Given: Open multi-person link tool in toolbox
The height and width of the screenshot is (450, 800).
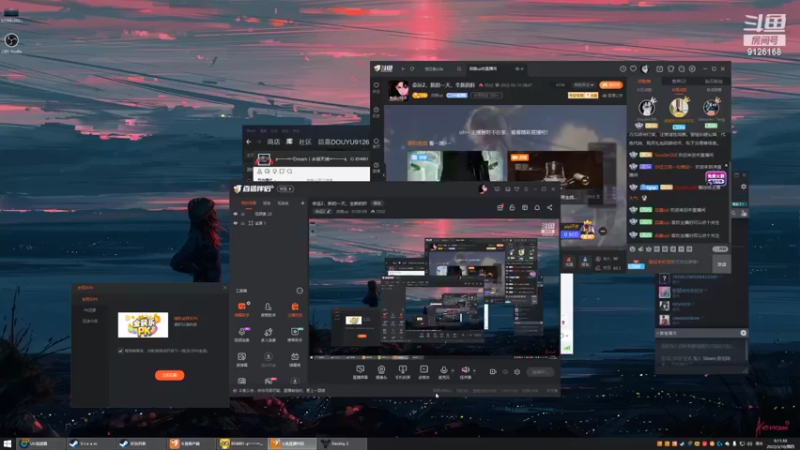Looking at the screenshot, I should (x=268, y=335).
